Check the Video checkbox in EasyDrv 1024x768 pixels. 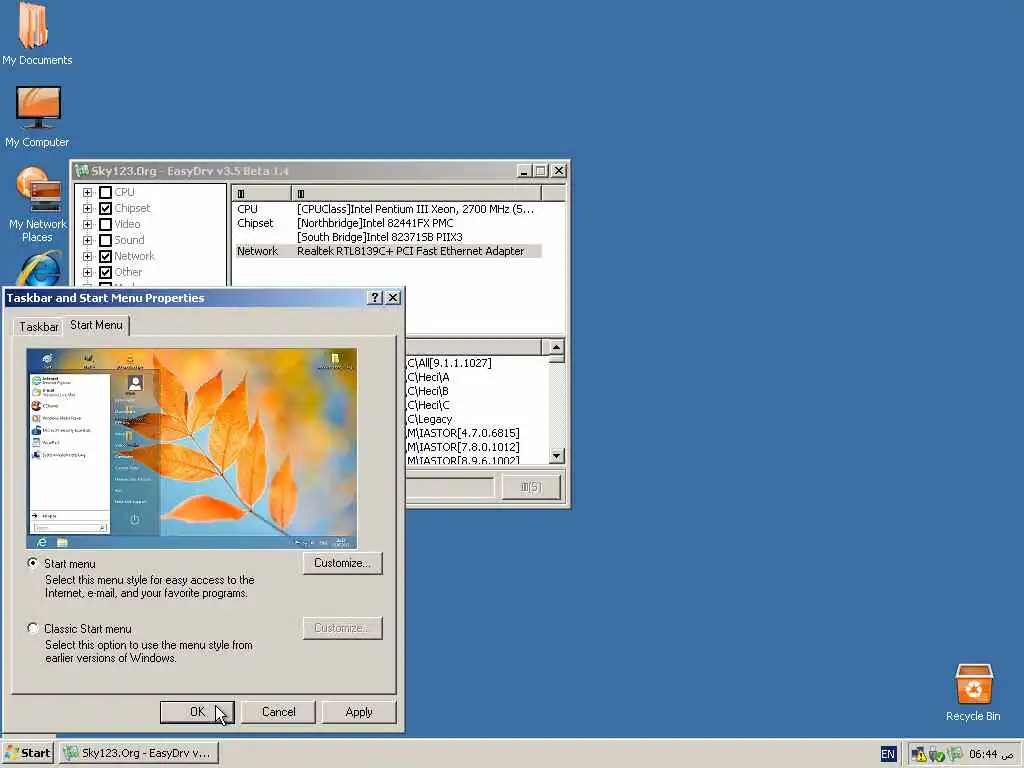click(x=105, y=224)
